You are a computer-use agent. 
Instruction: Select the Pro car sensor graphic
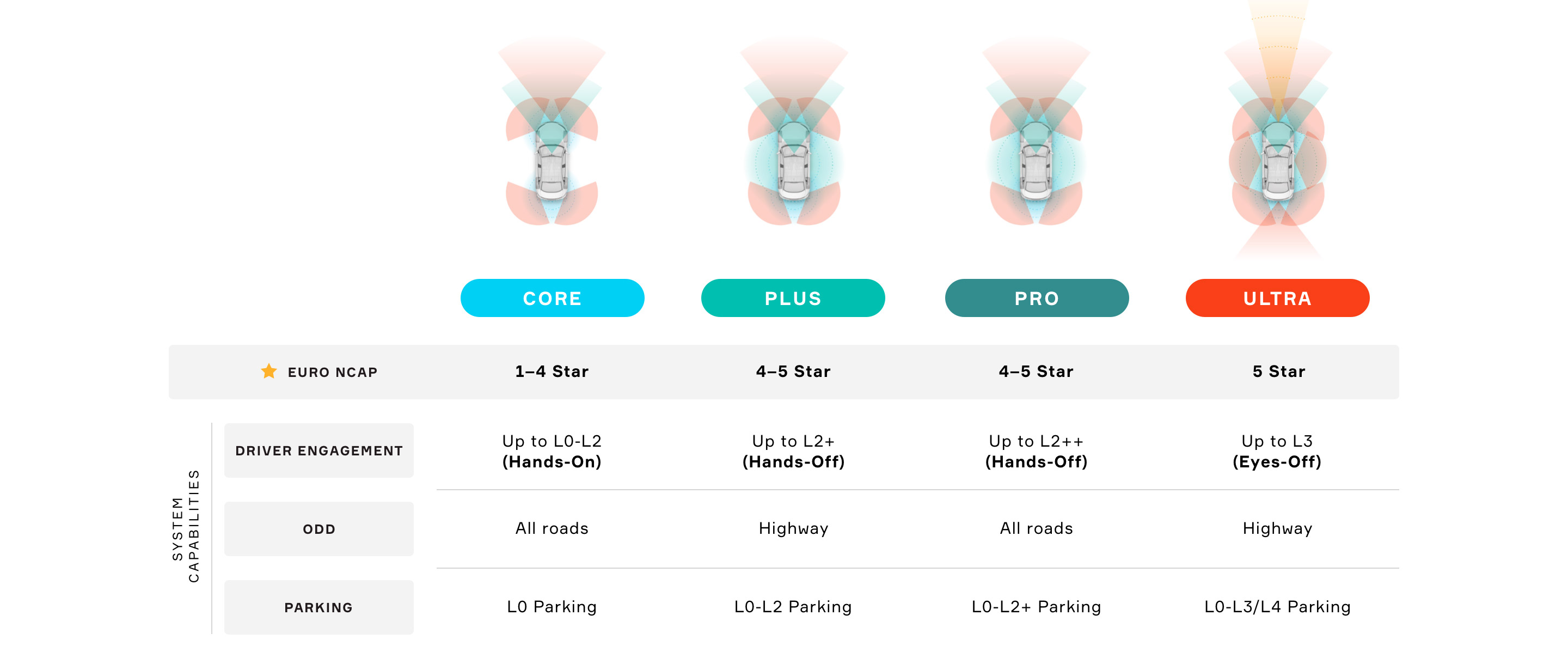tap(1036, 133)
